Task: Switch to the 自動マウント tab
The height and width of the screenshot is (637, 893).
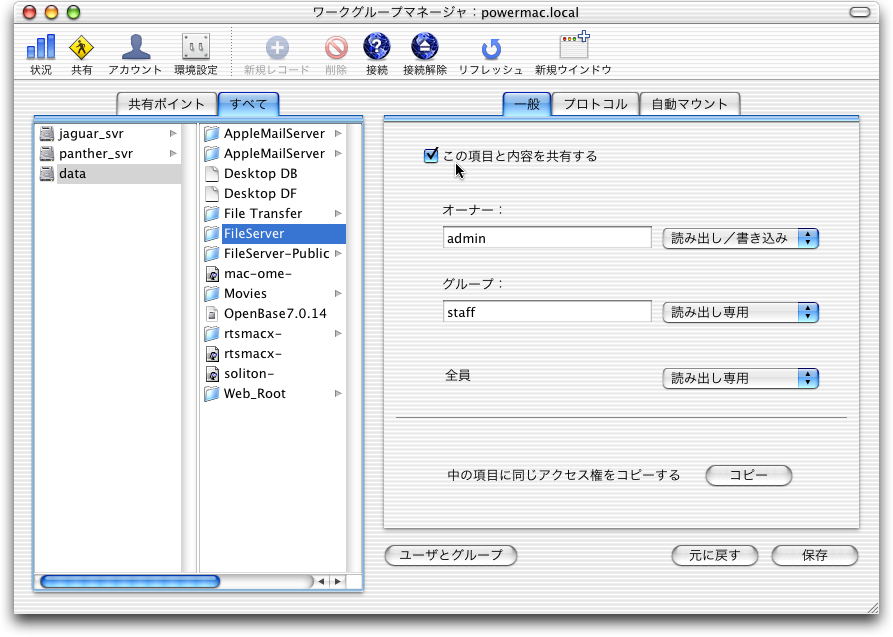Action: click(691, 103)
